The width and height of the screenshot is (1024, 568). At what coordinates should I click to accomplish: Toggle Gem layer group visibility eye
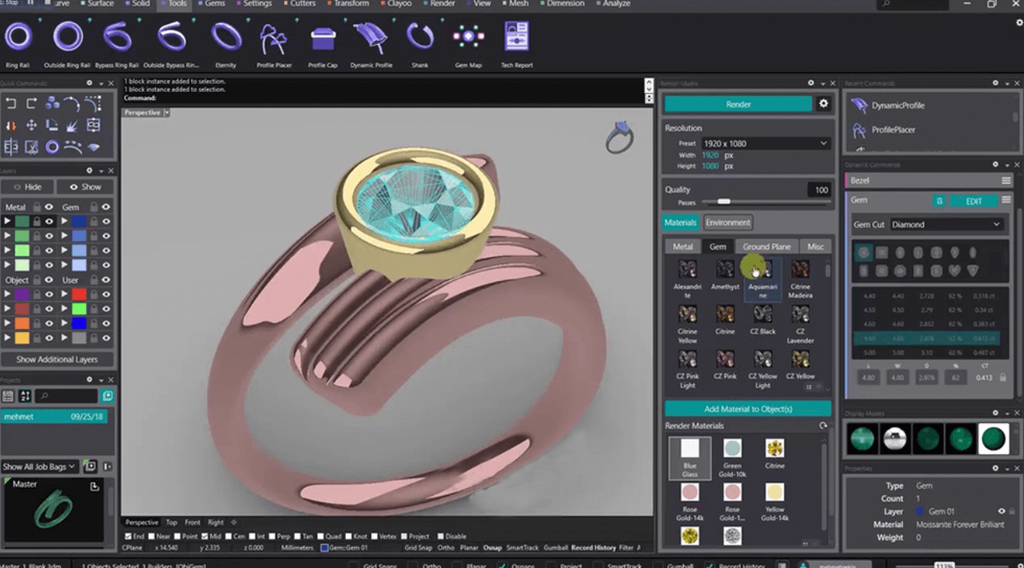[106, 207]
